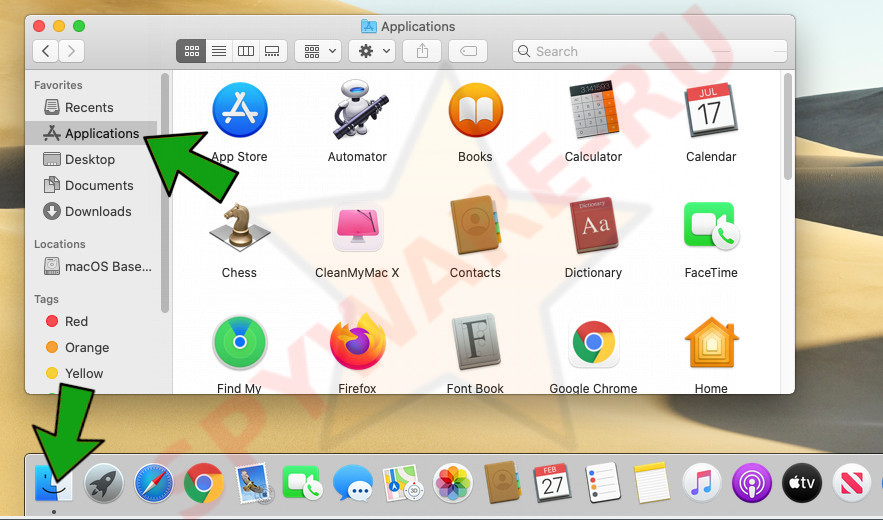Click Finder in the Dock
This screenshot has width=883, height=520.
coord(53,483)
